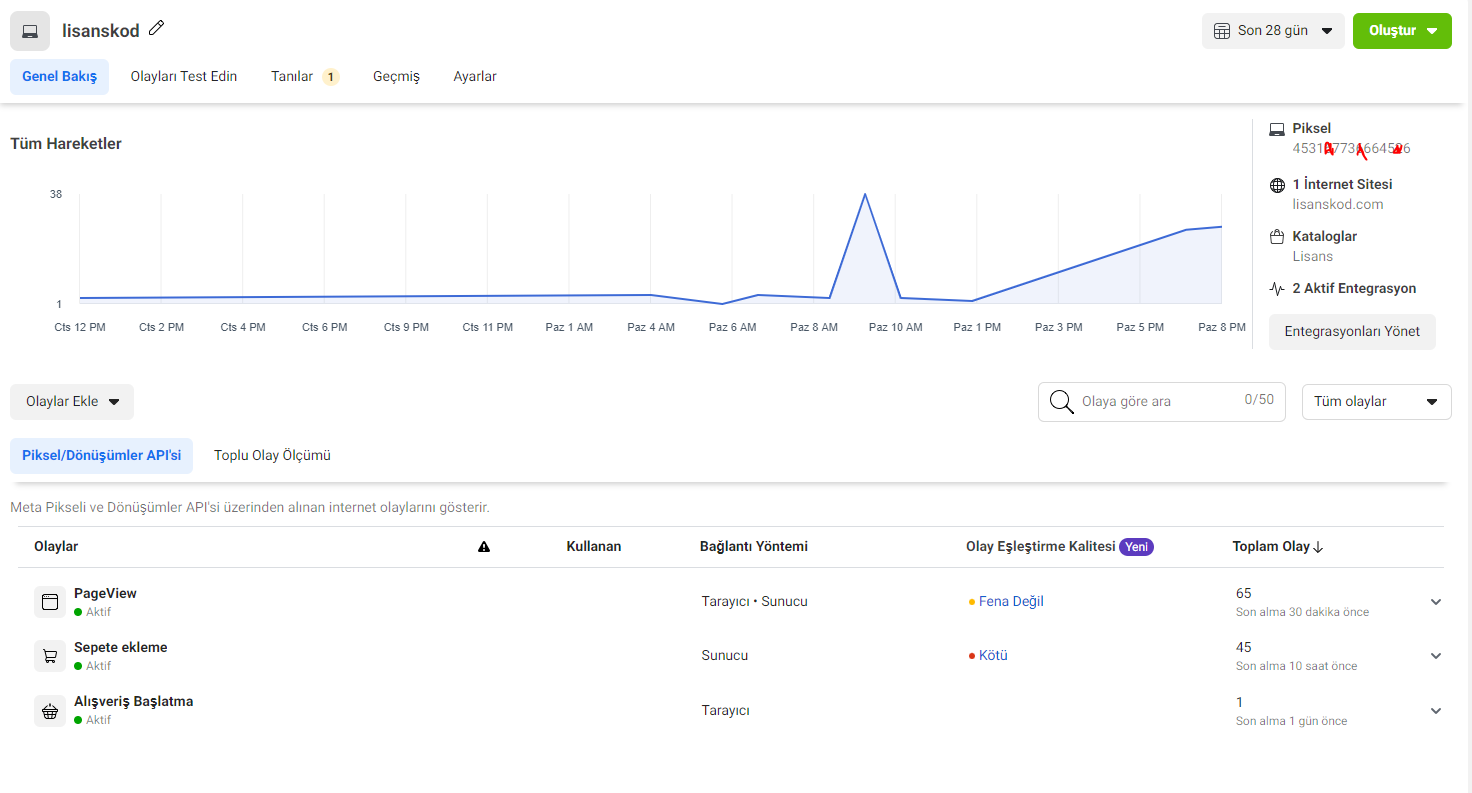This screenshot has height=793, width=1472.
Task: Click the Son alma 1 gün önce text
Action: 1292,721
